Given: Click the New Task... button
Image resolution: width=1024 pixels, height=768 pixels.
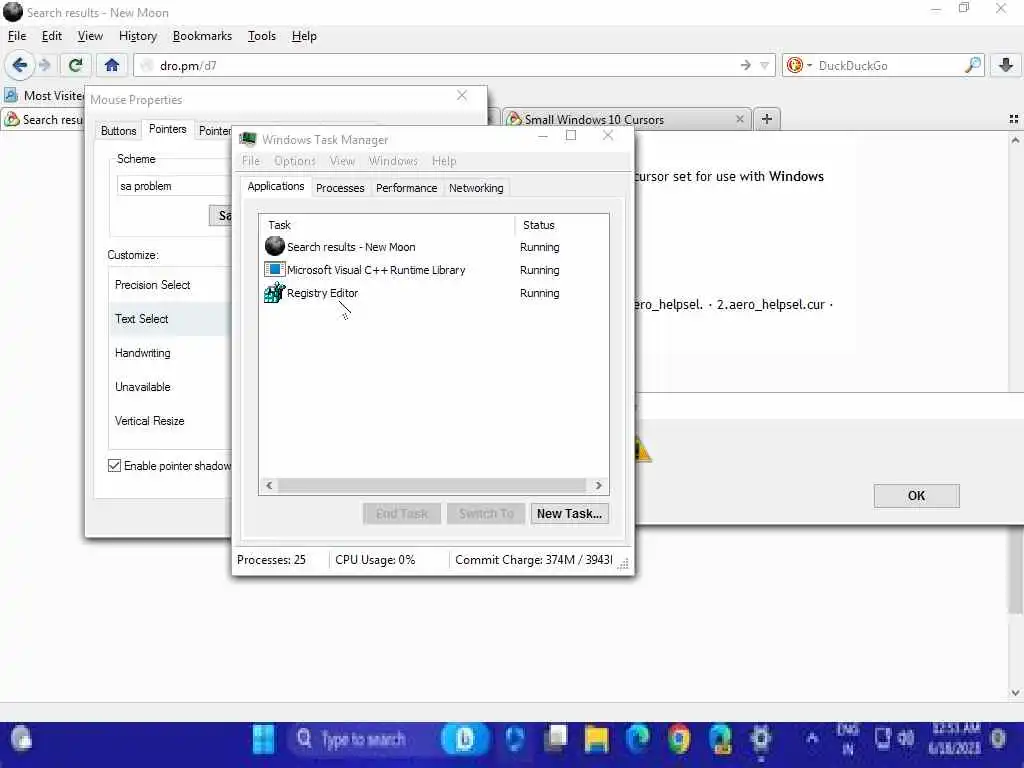Looking at the screenshot, I should click(569, 513).
